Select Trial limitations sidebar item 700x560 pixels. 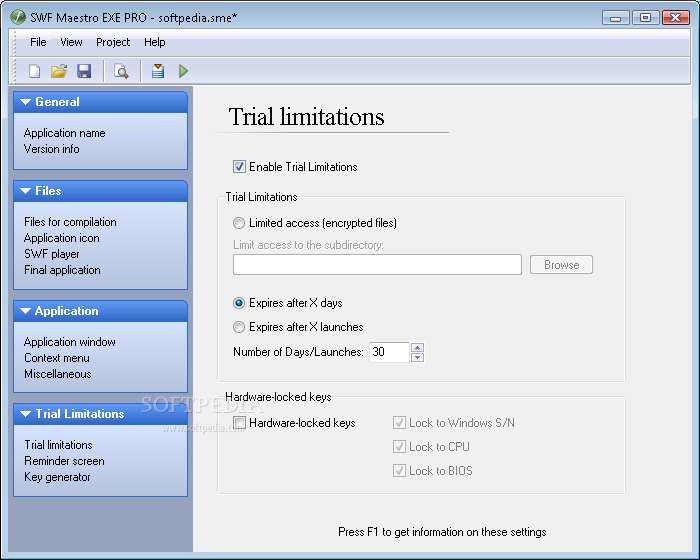tap(58, 445)
